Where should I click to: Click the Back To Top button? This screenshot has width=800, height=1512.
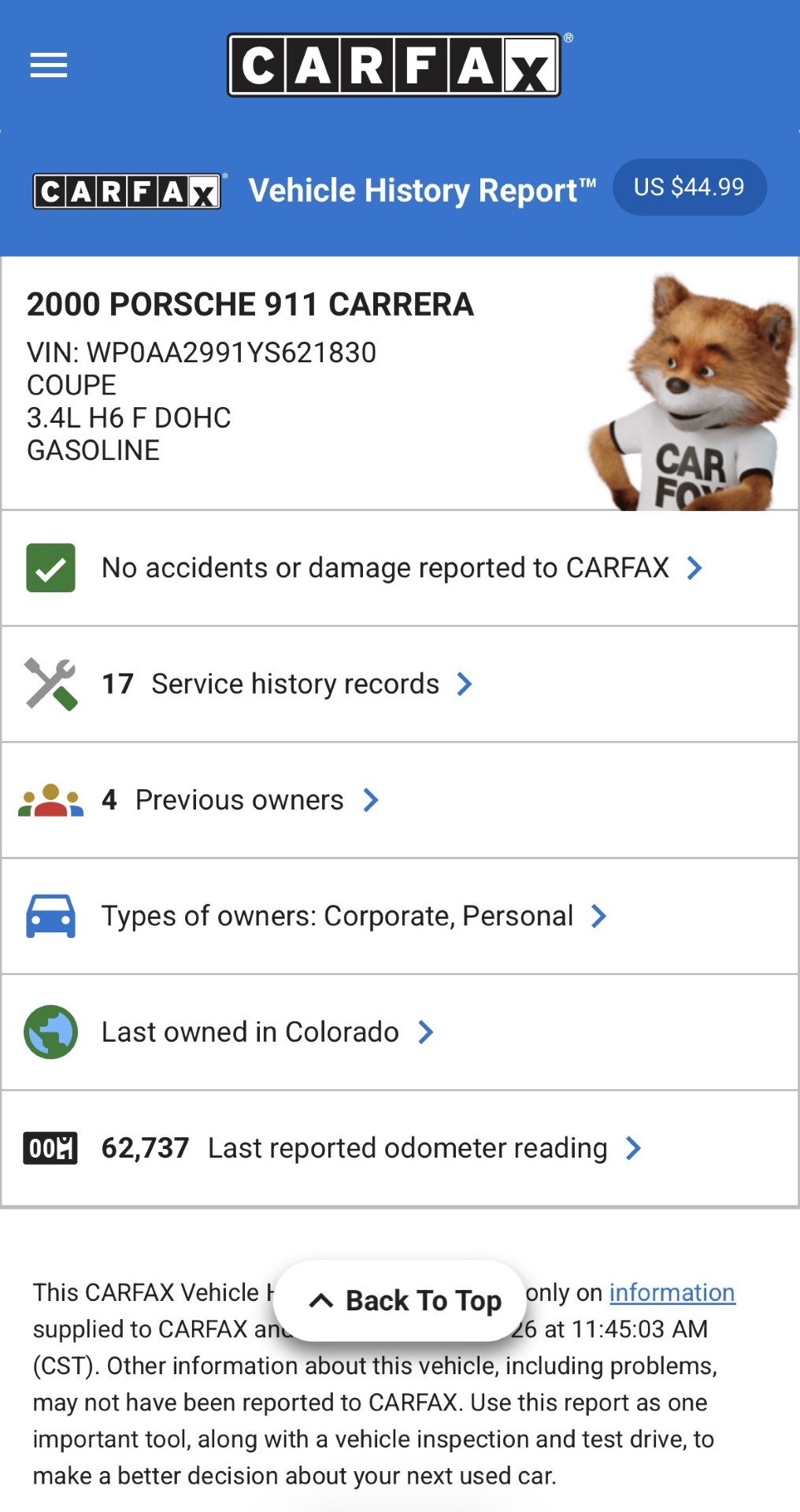click(x=399, y=1300)
